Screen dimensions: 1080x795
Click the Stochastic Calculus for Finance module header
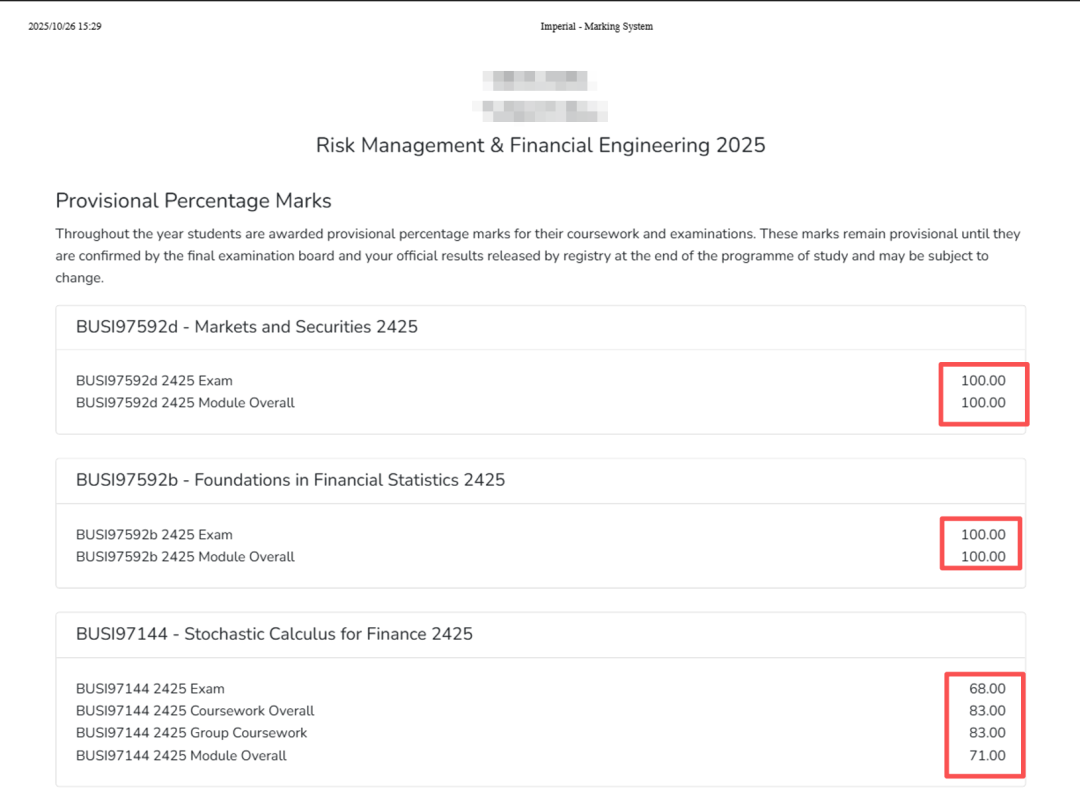(x=274, y=634)
